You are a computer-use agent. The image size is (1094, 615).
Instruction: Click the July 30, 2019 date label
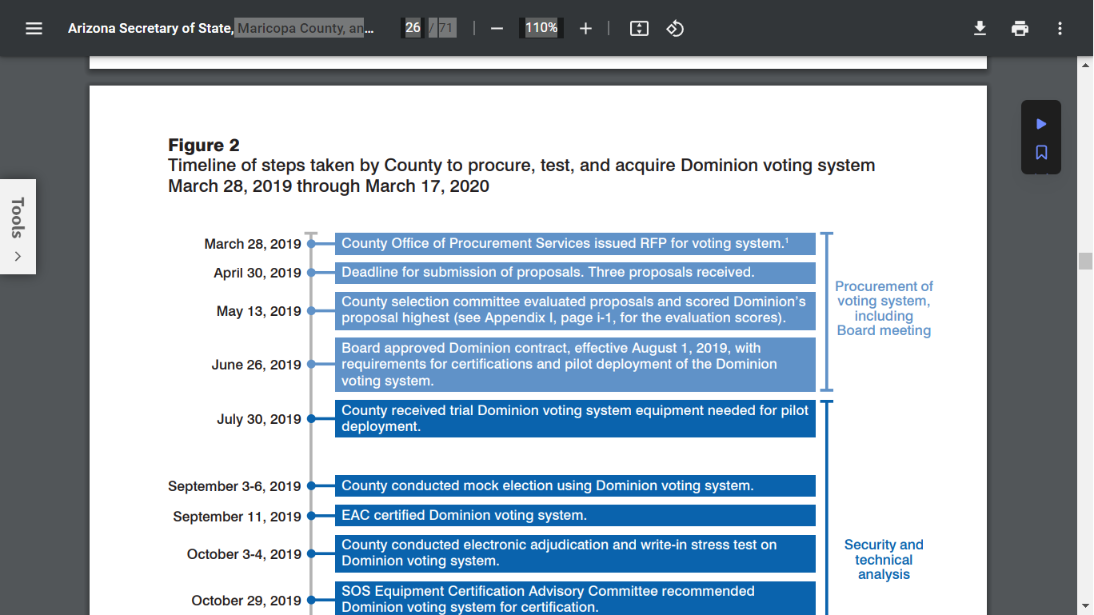[x=259, y=420]
